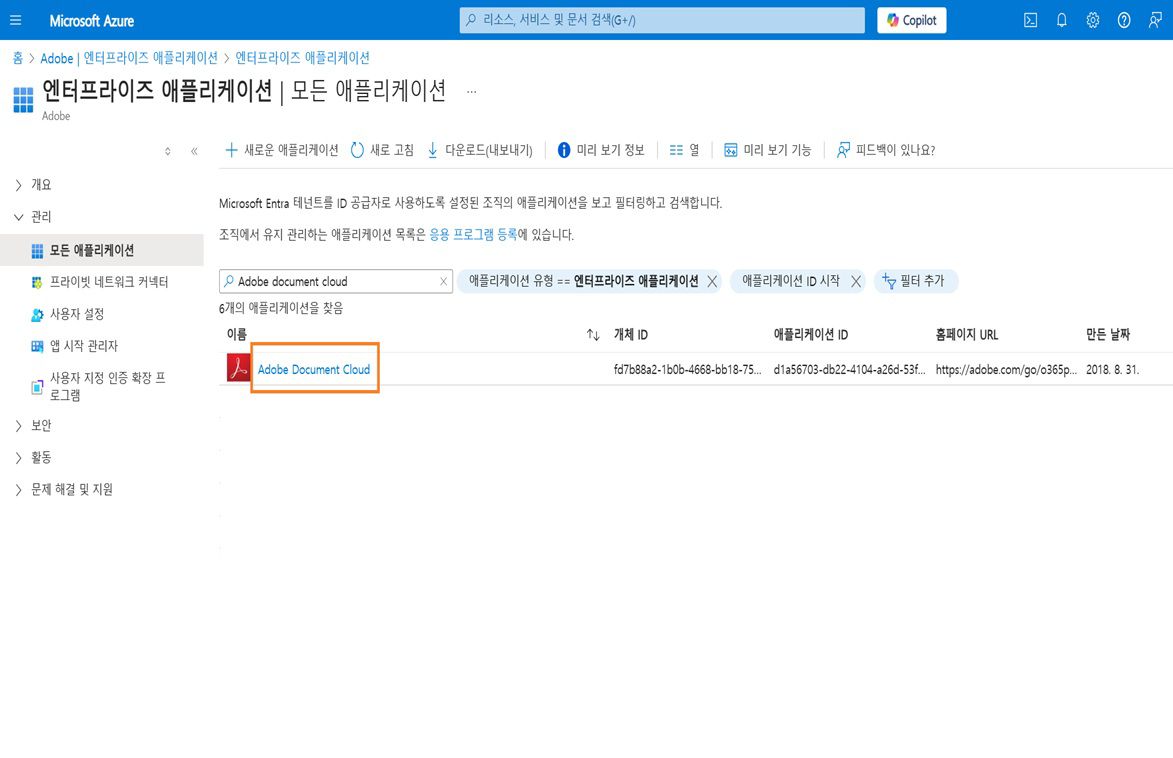Clear the Adobe document cloud search box

[442, 281]
